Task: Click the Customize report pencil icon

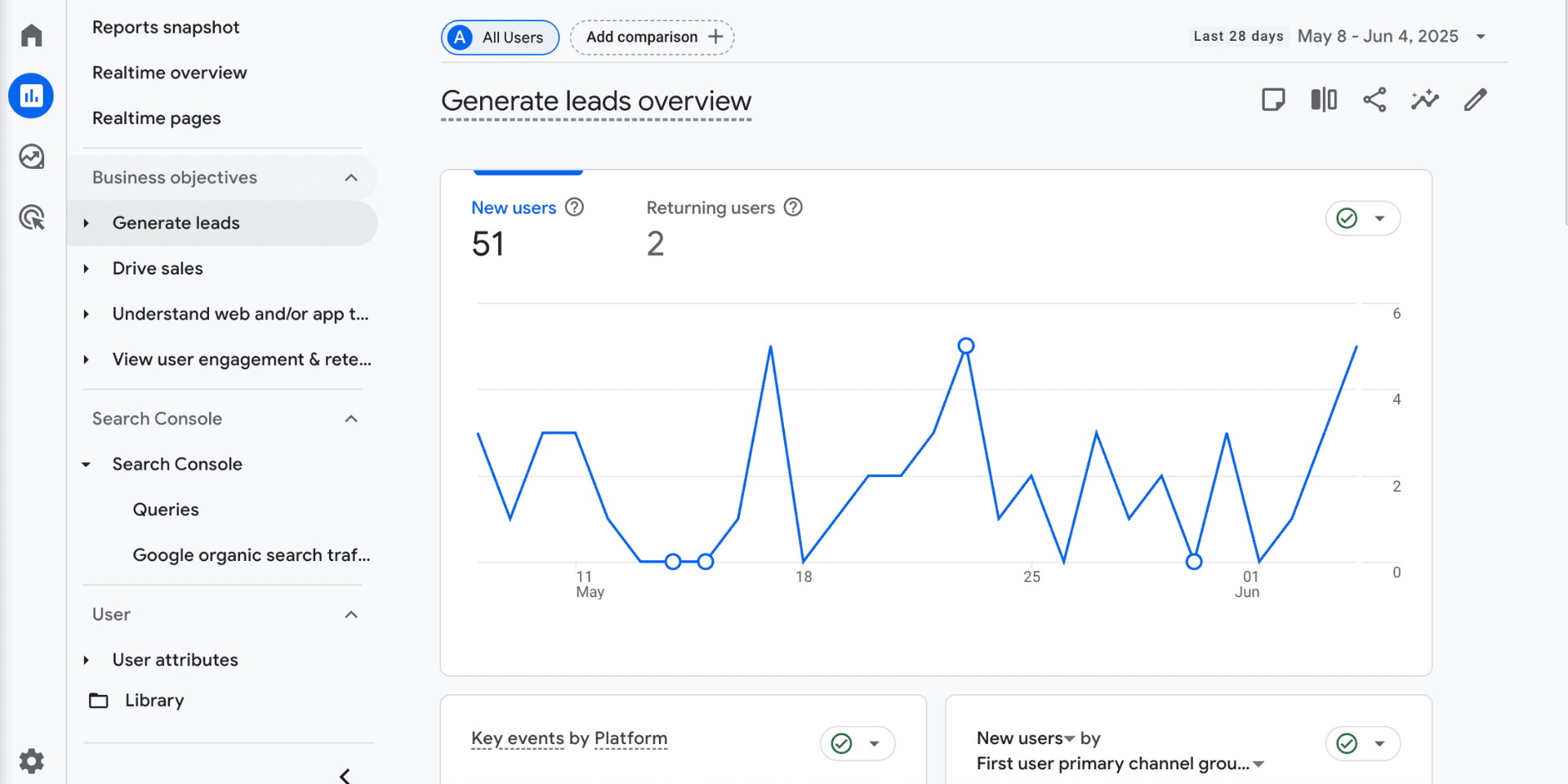Action: [x=1475, y=100]
